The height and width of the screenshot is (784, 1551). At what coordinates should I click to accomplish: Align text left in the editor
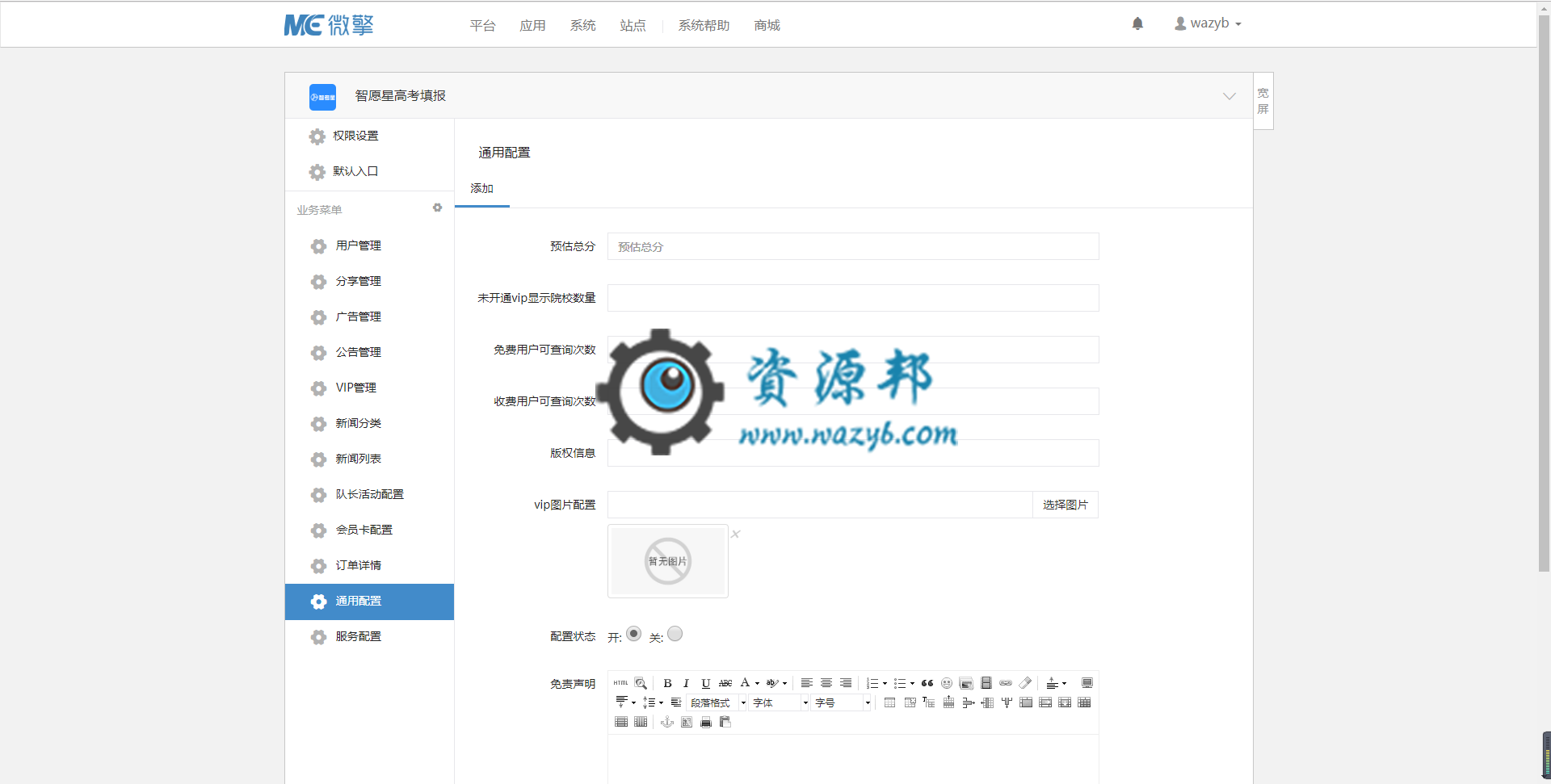[x=806, y=683]
